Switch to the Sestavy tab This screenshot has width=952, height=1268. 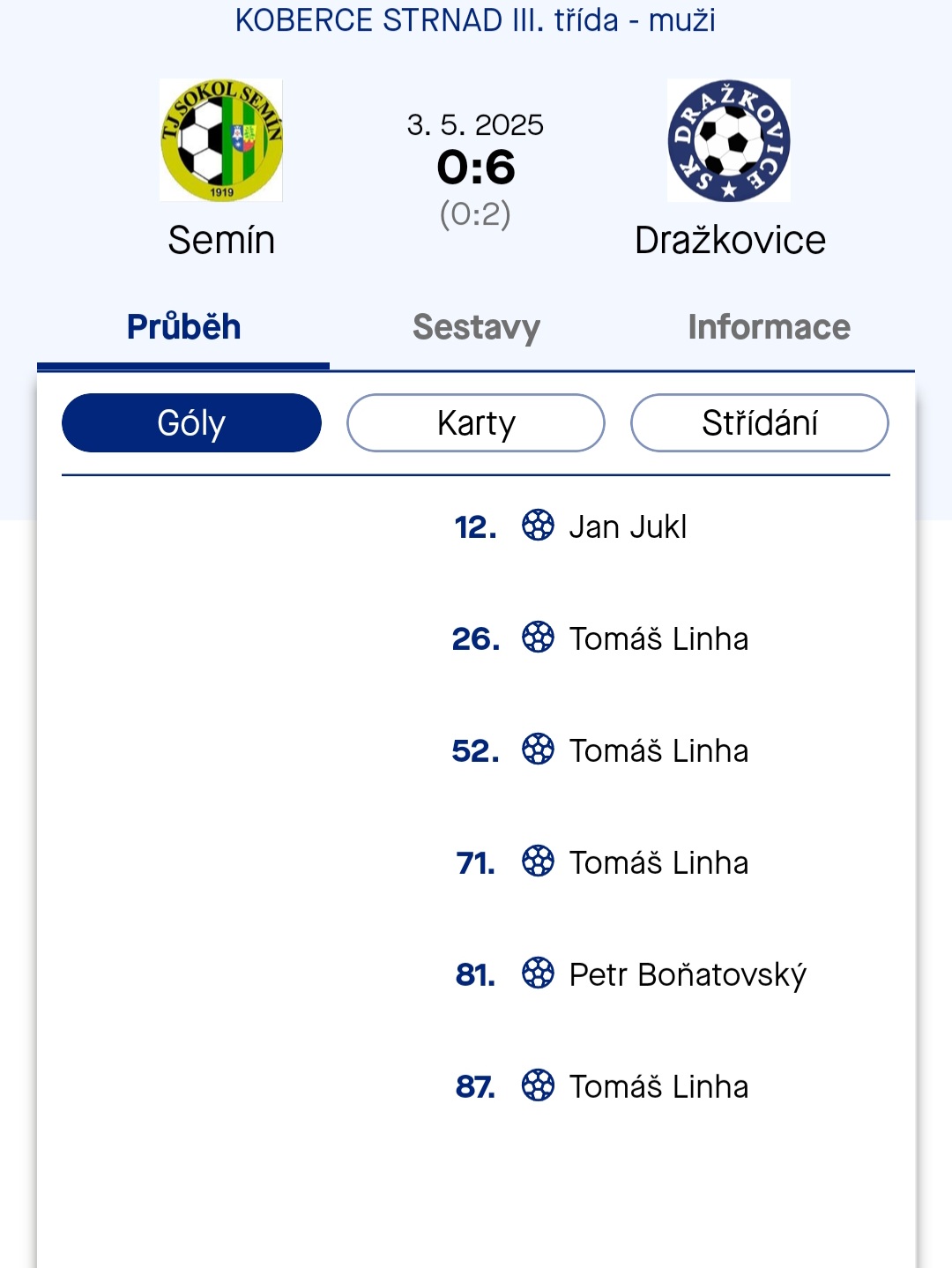[x=476, y=327]
